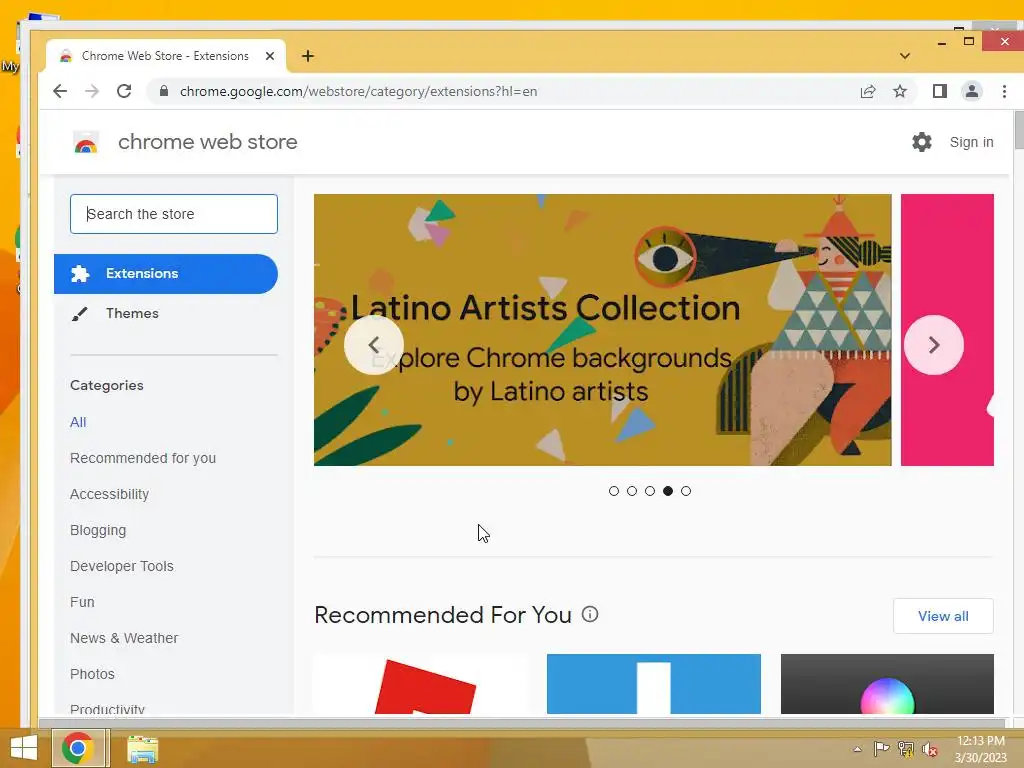Jump to fifth carousel slide dot
The width and height of the screenshot is (1024, 768).
(686, 491)
